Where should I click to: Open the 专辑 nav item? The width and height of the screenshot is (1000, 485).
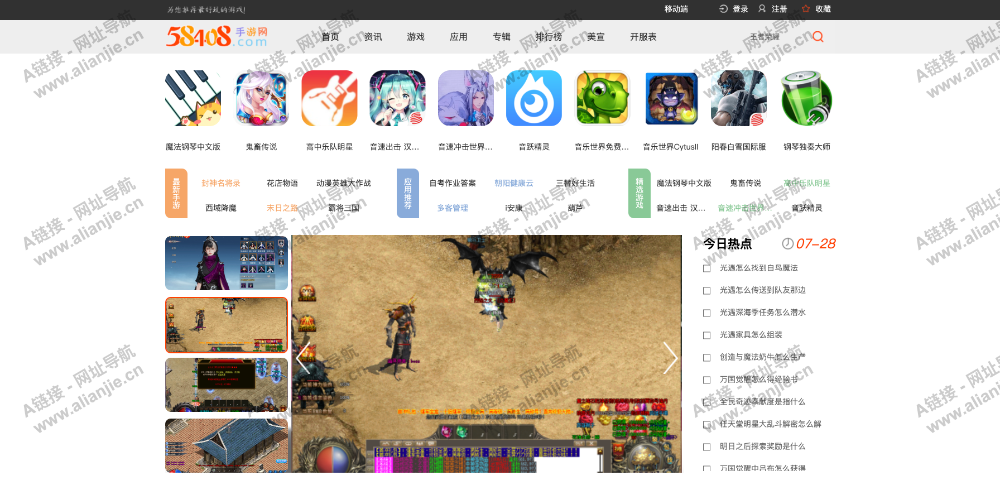(501, 37)
